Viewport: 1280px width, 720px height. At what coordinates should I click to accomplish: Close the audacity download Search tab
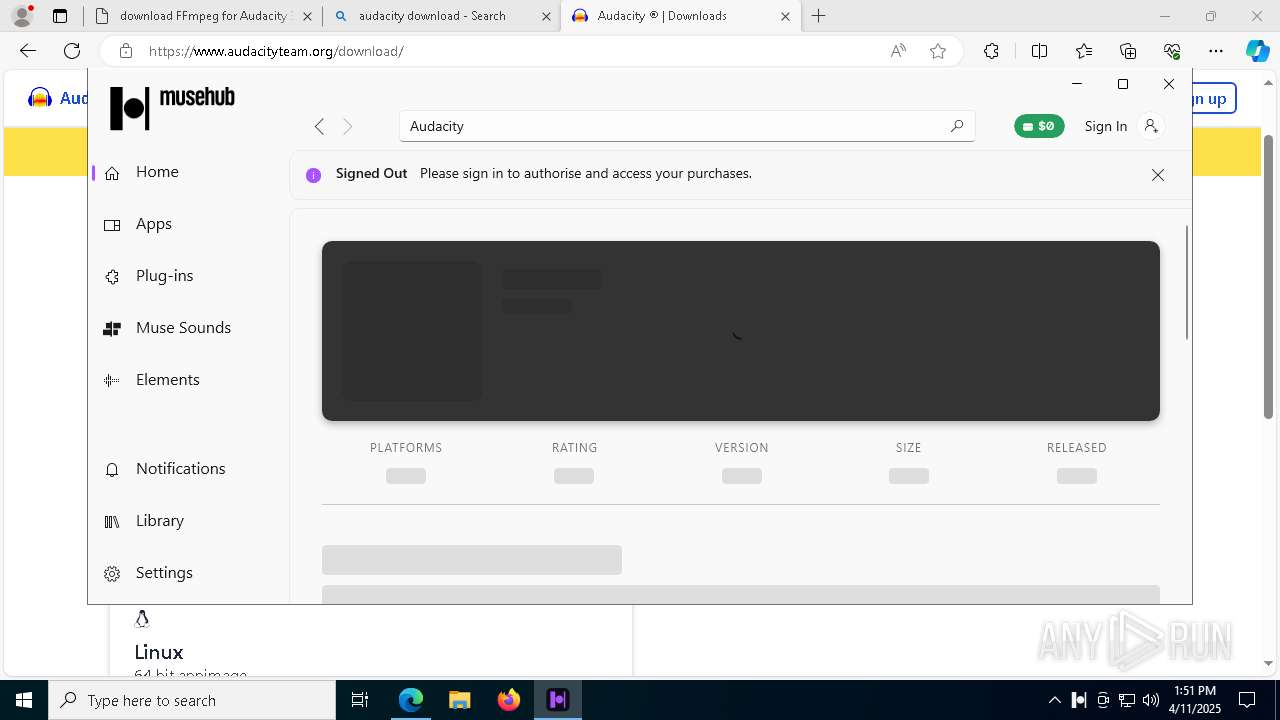(x=545, y=16)
